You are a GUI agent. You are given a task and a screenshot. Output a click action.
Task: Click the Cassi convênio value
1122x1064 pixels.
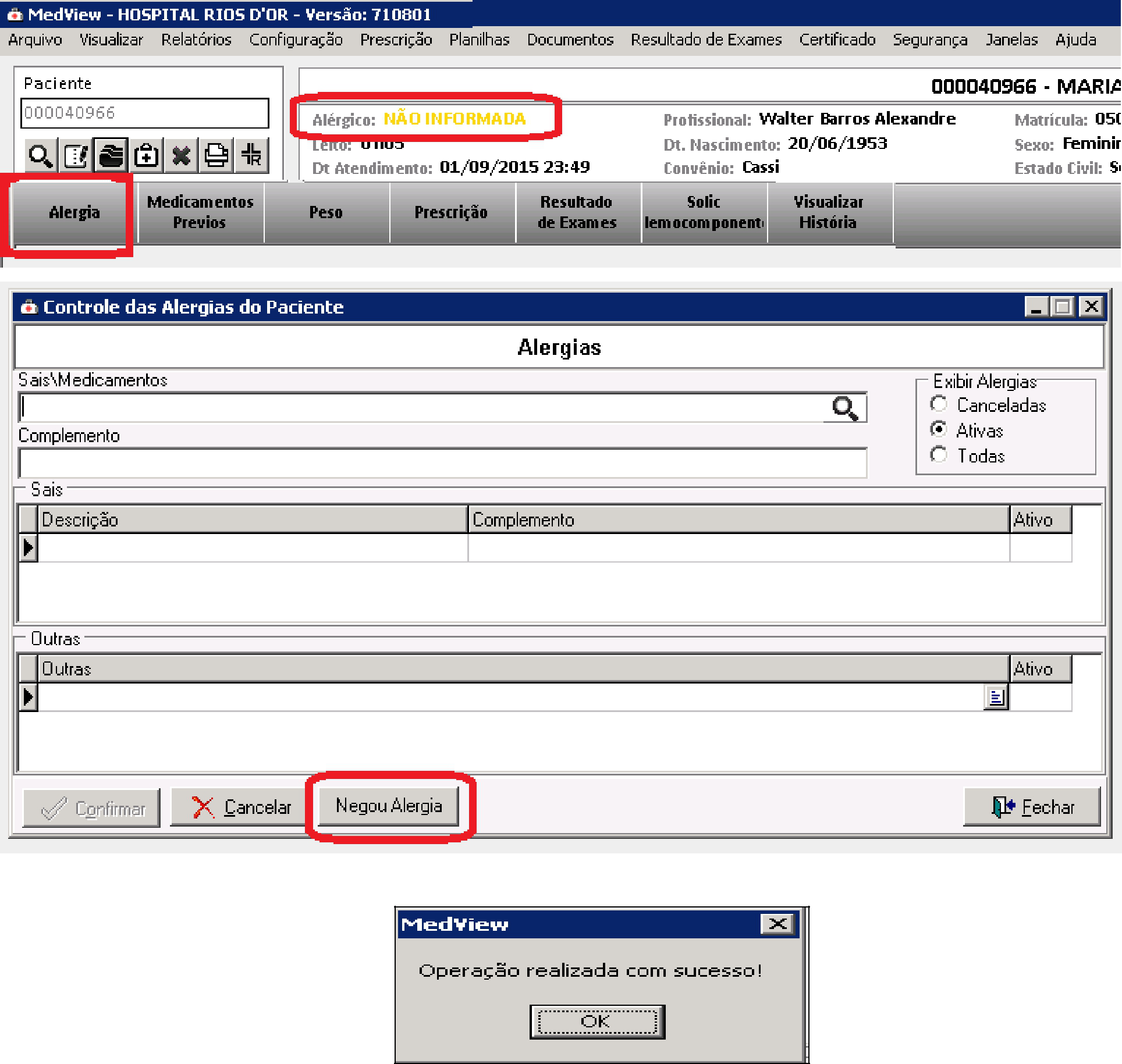click(761, 168)
